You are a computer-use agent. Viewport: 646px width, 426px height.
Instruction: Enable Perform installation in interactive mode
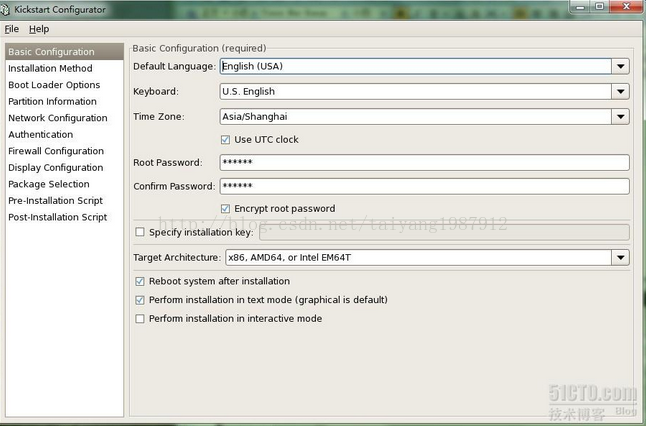[x=140, y=319]
